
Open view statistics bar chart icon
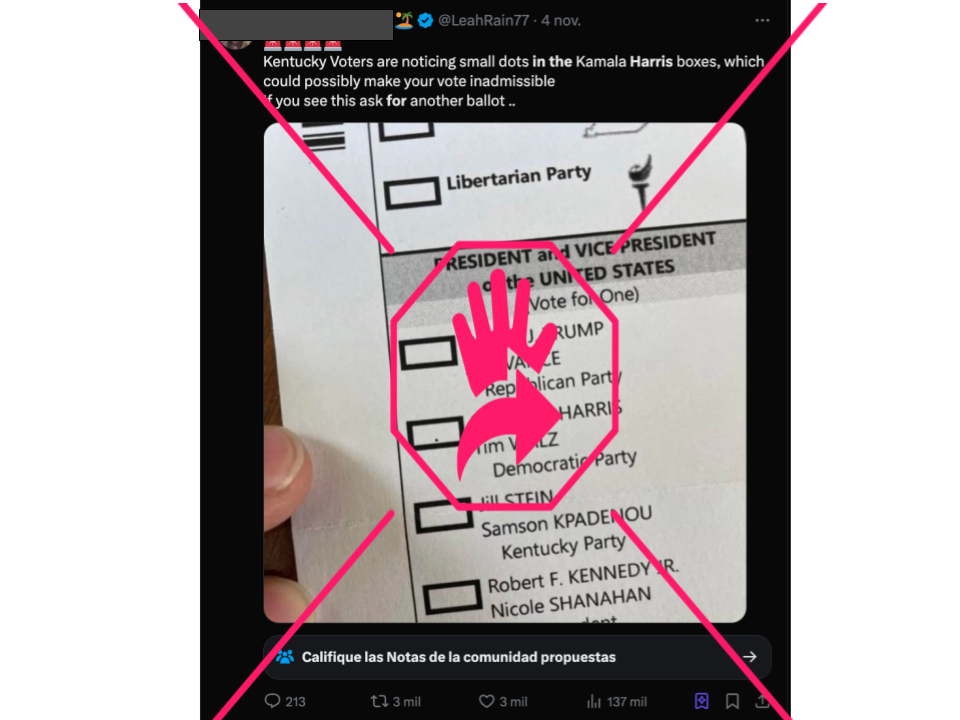594,701
